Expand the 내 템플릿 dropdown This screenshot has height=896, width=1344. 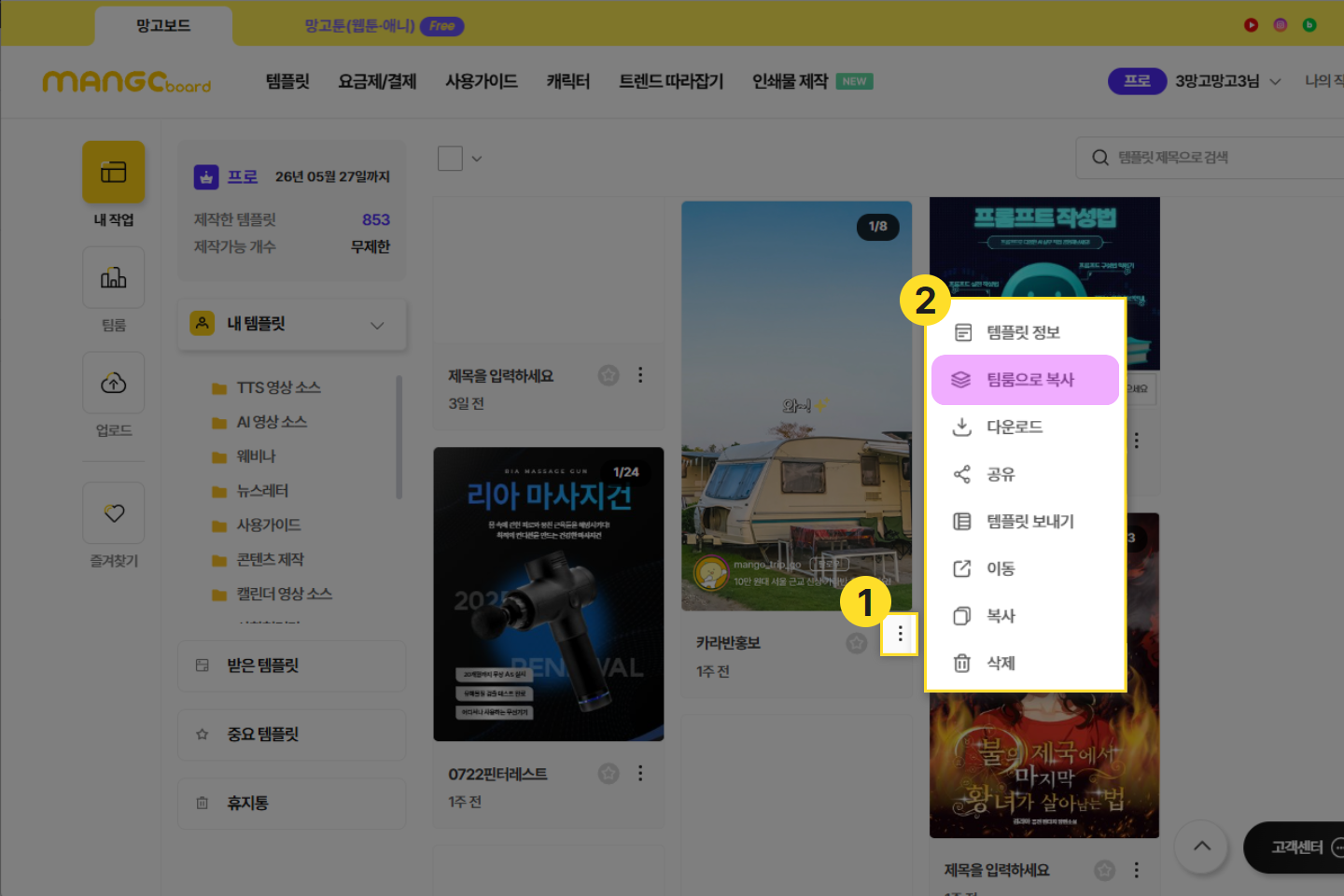[377, 326]
